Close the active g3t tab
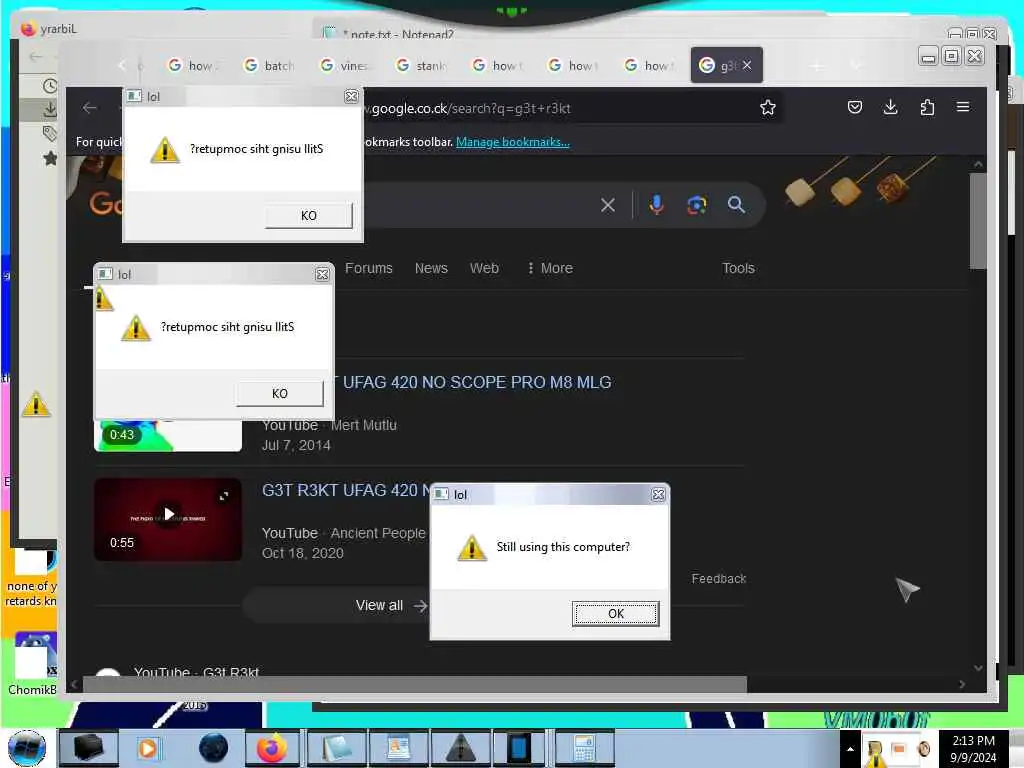 point(747,65)
